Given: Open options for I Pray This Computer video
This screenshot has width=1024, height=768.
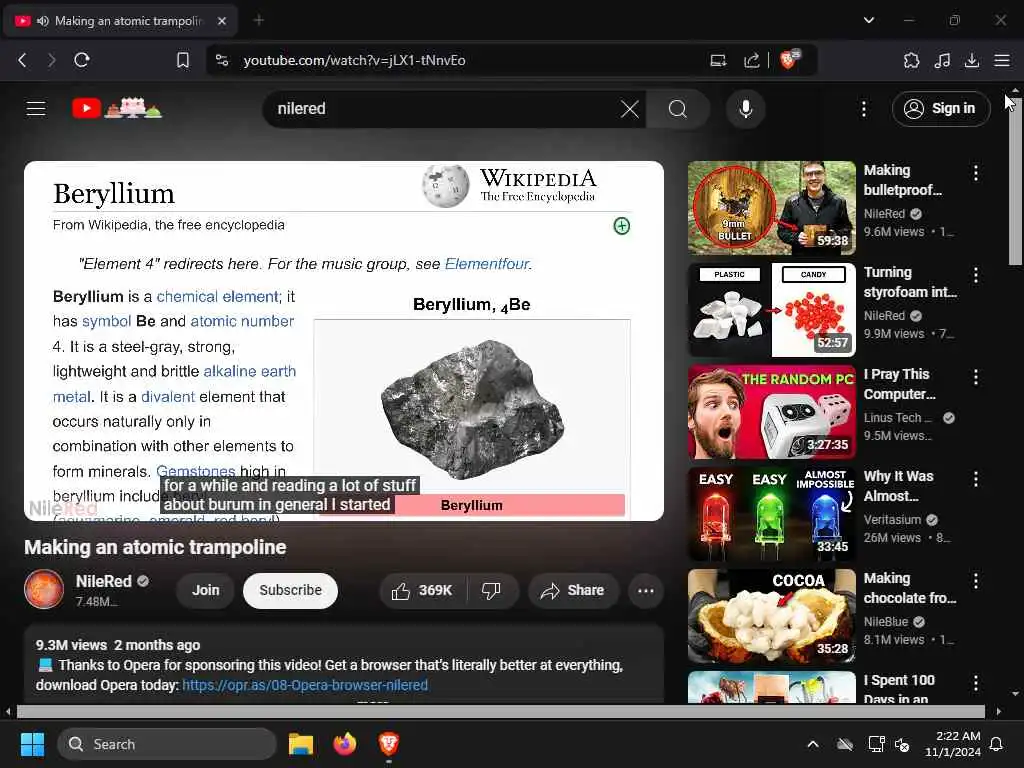Looking at the screenshot, I should (976, 377).
